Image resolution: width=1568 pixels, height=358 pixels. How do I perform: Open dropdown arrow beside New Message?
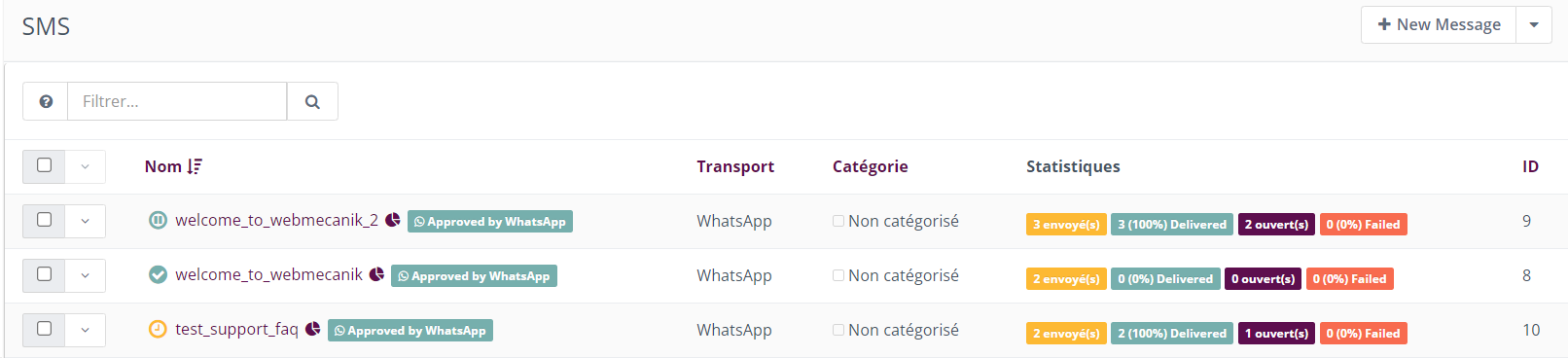(1534, 25)
